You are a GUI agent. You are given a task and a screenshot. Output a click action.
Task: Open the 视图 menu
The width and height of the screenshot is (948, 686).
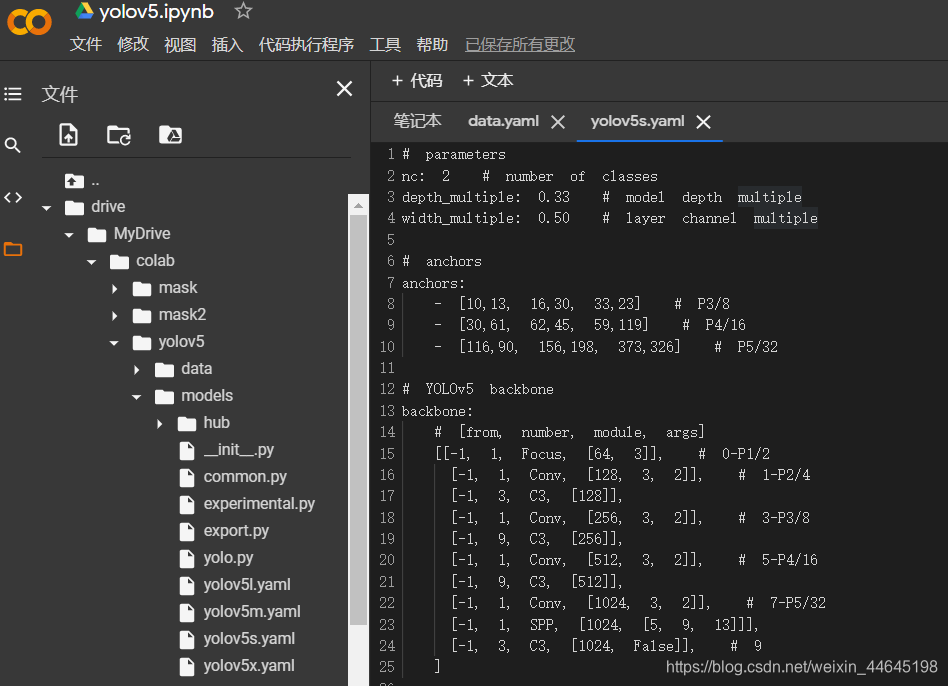180,45
